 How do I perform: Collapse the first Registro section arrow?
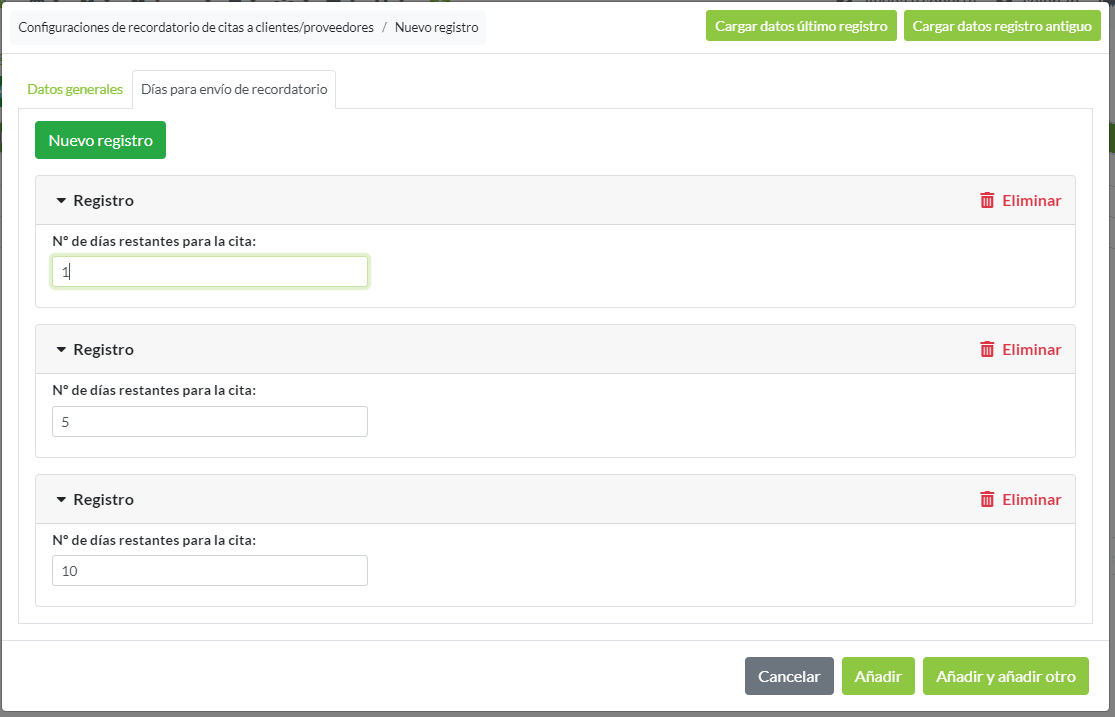tap(61, 201)
